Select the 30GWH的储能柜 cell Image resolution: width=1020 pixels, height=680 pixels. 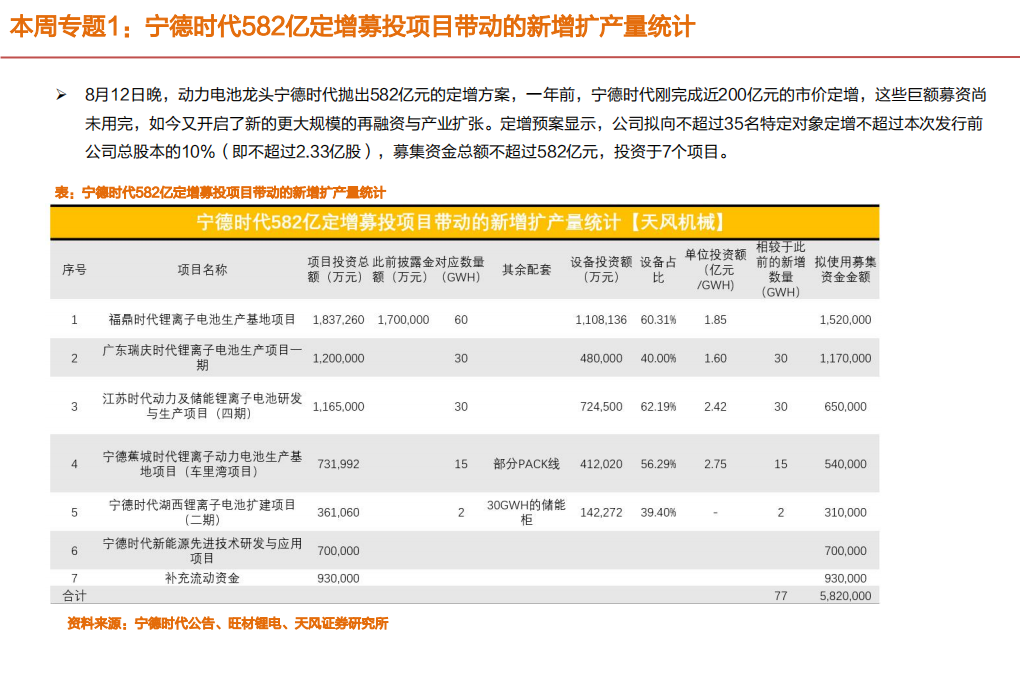pos(530,511)
